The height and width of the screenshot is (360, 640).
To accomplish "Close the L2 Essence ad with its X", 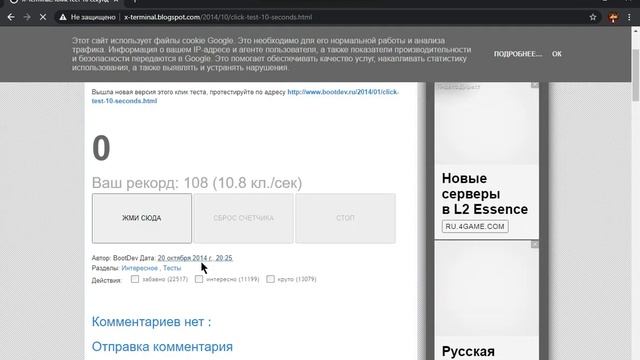I will (535, 85).
